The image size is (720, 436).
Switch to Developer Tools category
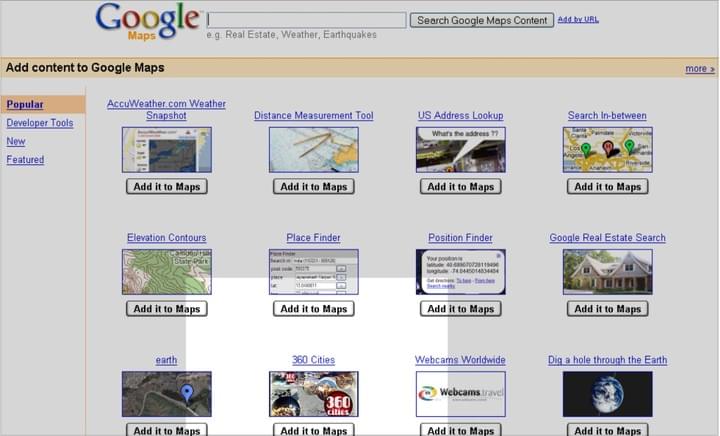pos(40,123)
